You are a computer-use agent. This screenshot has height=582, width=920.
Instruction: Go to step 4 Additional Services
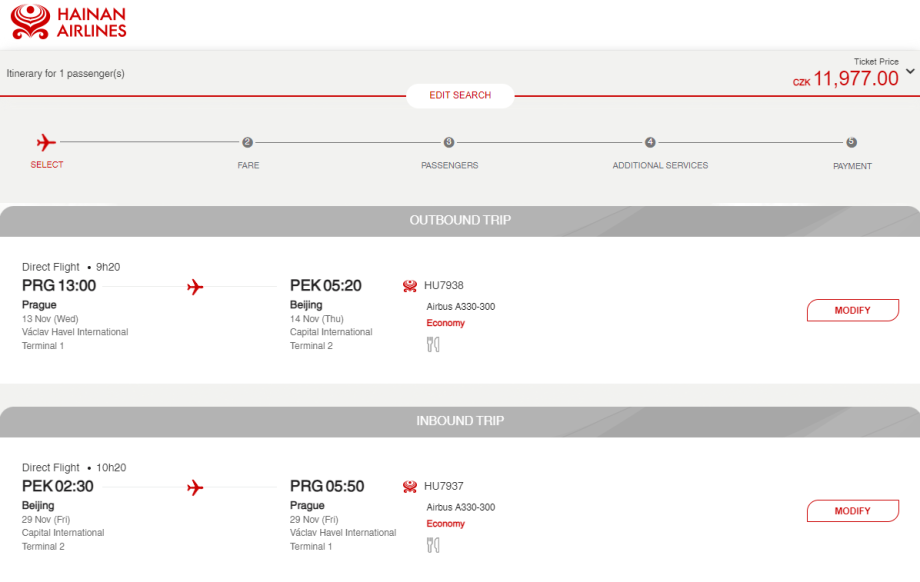(650, 143)
